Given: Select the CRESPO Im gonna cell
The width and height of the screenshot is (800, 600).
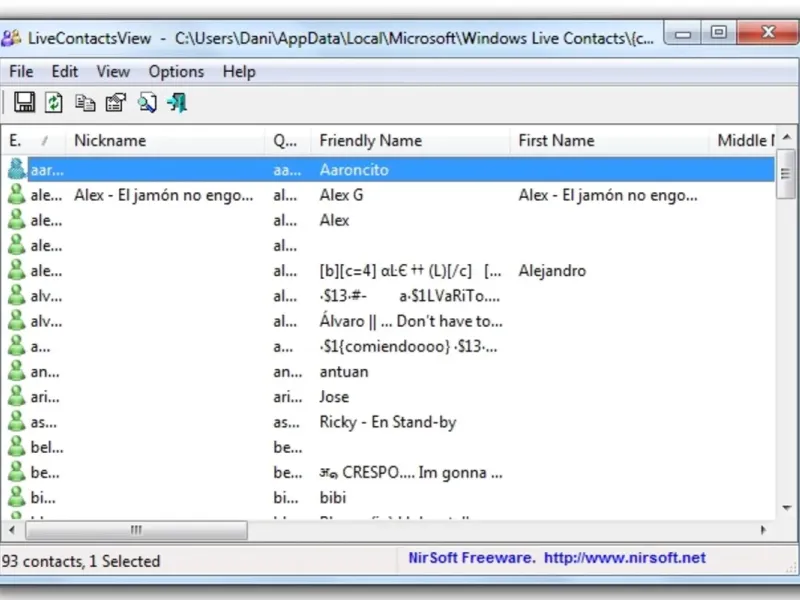Looking at the screenshot, I should coord(411,472).
